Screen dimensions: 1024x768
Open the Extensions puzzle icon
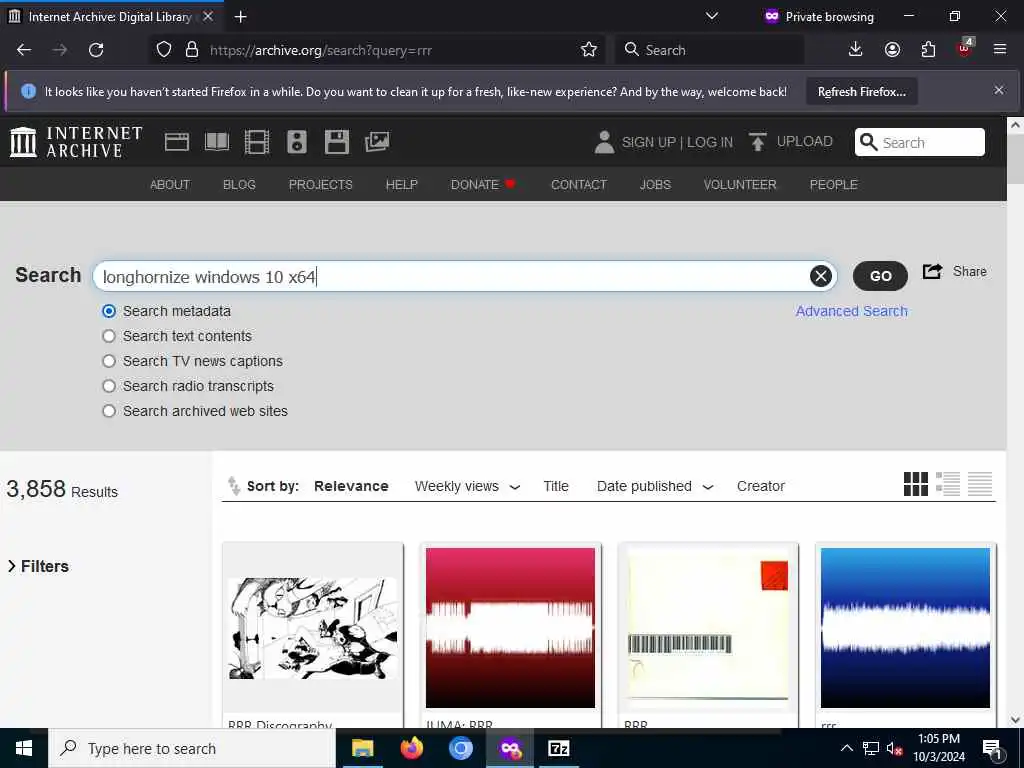click(x=928, y=50)
